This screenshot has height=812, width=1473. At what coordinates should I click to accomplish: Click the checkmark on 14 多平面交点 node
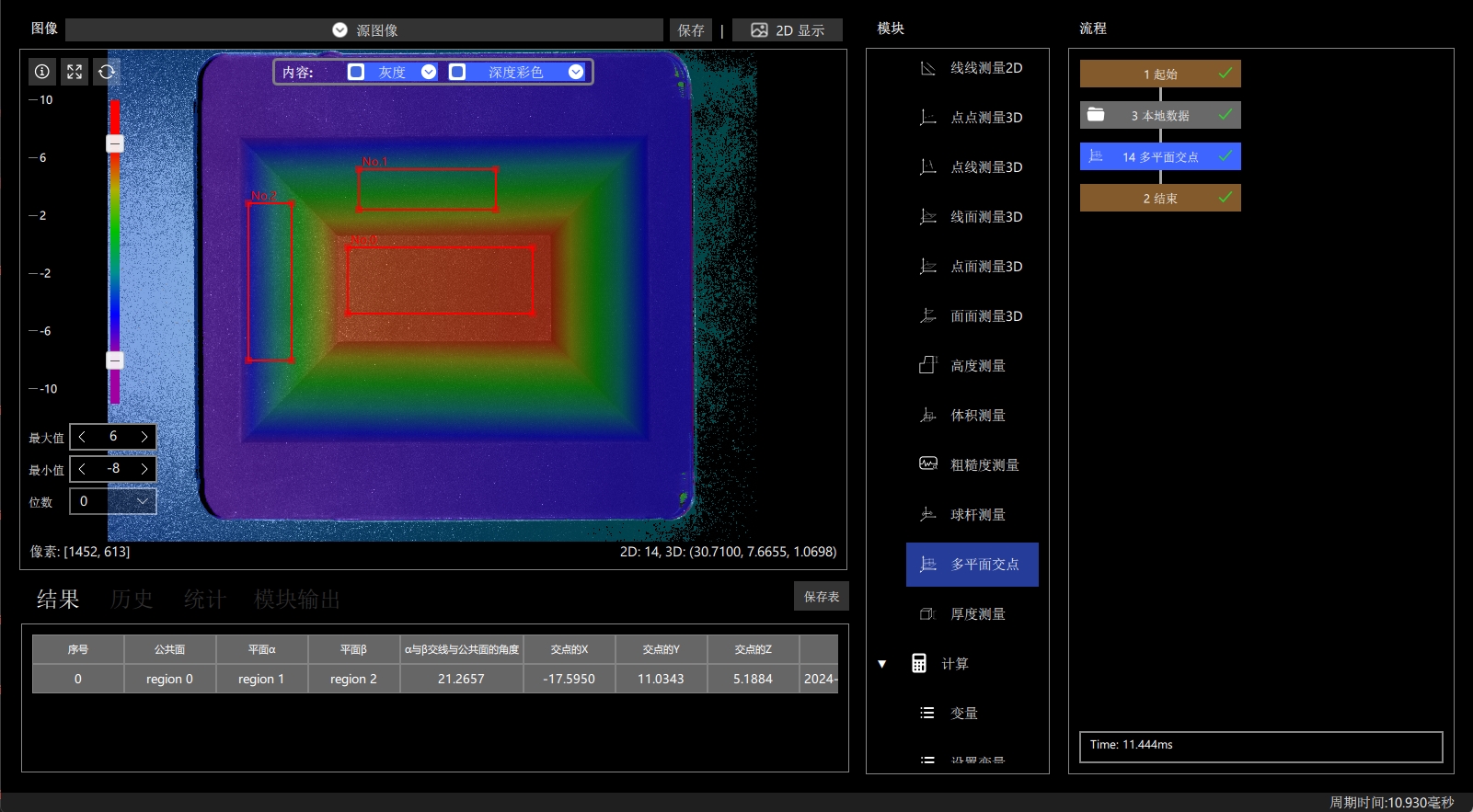1226,155
